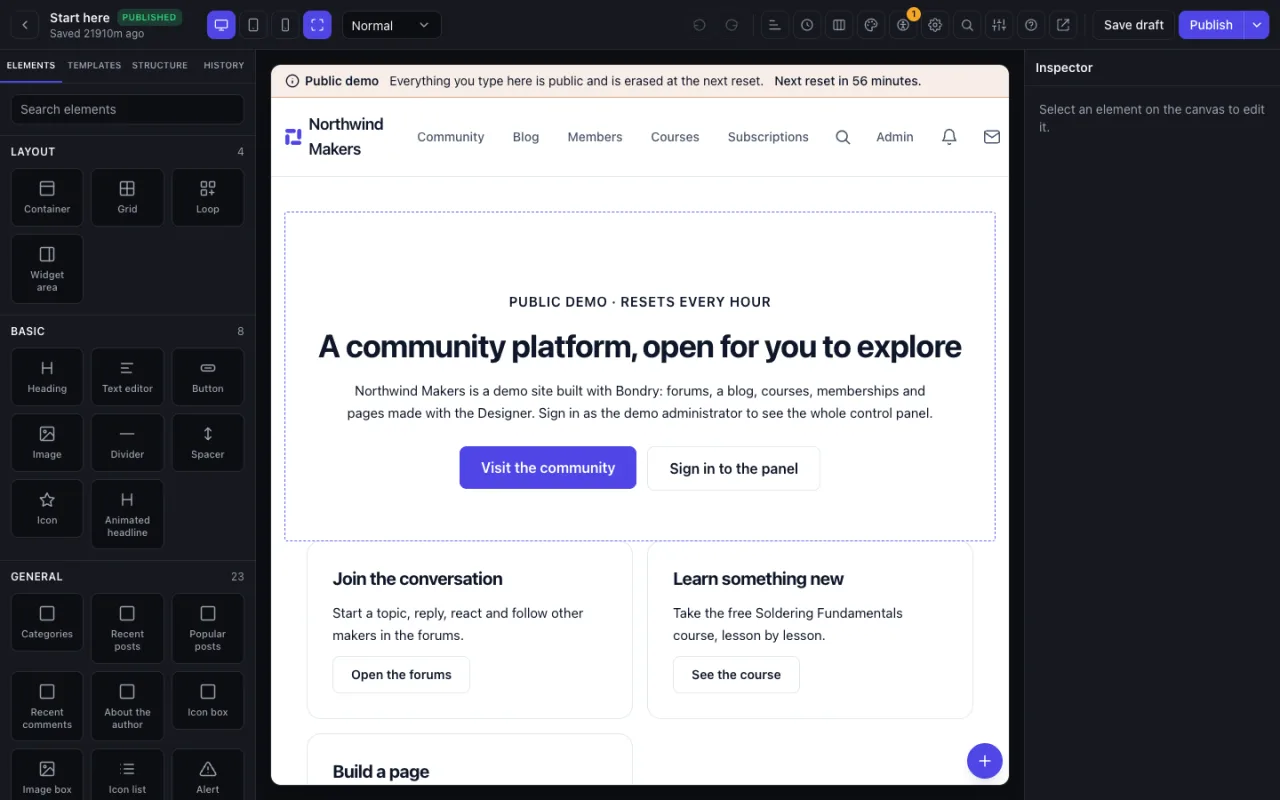The height and width of the screenshot is (800, 1280).
Task: Click the columns layout icon in toolbar
Action: click(x=839, y=25)
